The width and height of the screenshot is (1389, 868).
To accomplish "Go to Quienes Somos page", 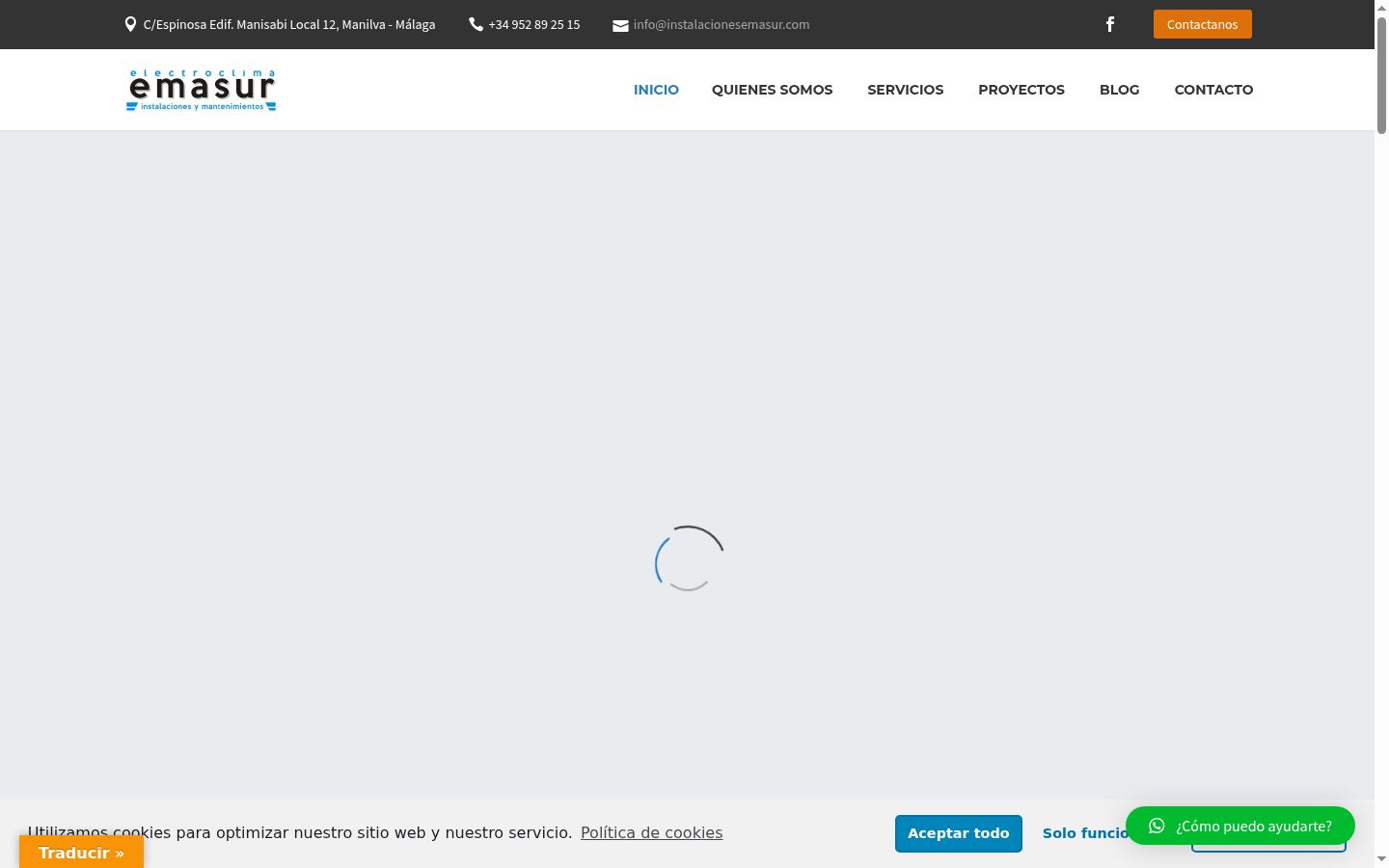I will (772, 90).
